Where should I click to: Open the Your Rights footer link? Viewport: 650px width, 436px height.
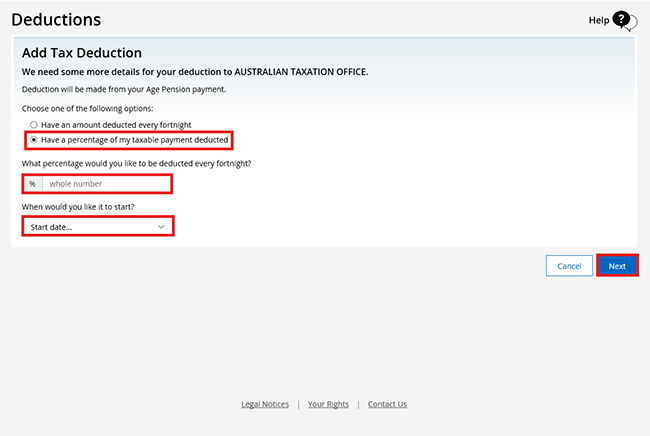pyautogui.click(x=328, y=404)
